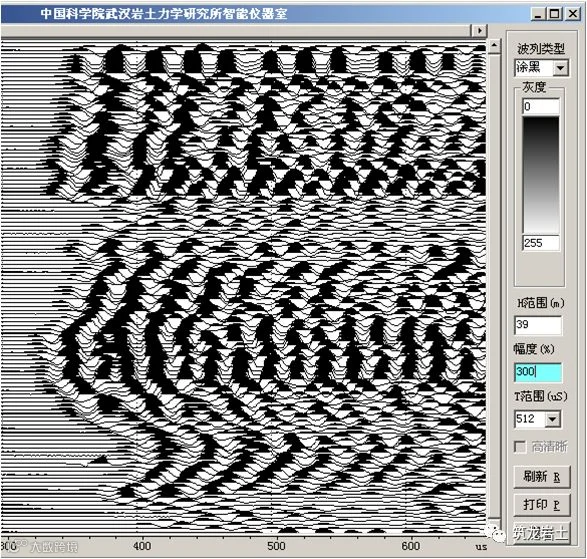Close the window with the X button

click(x=573, y=14)
